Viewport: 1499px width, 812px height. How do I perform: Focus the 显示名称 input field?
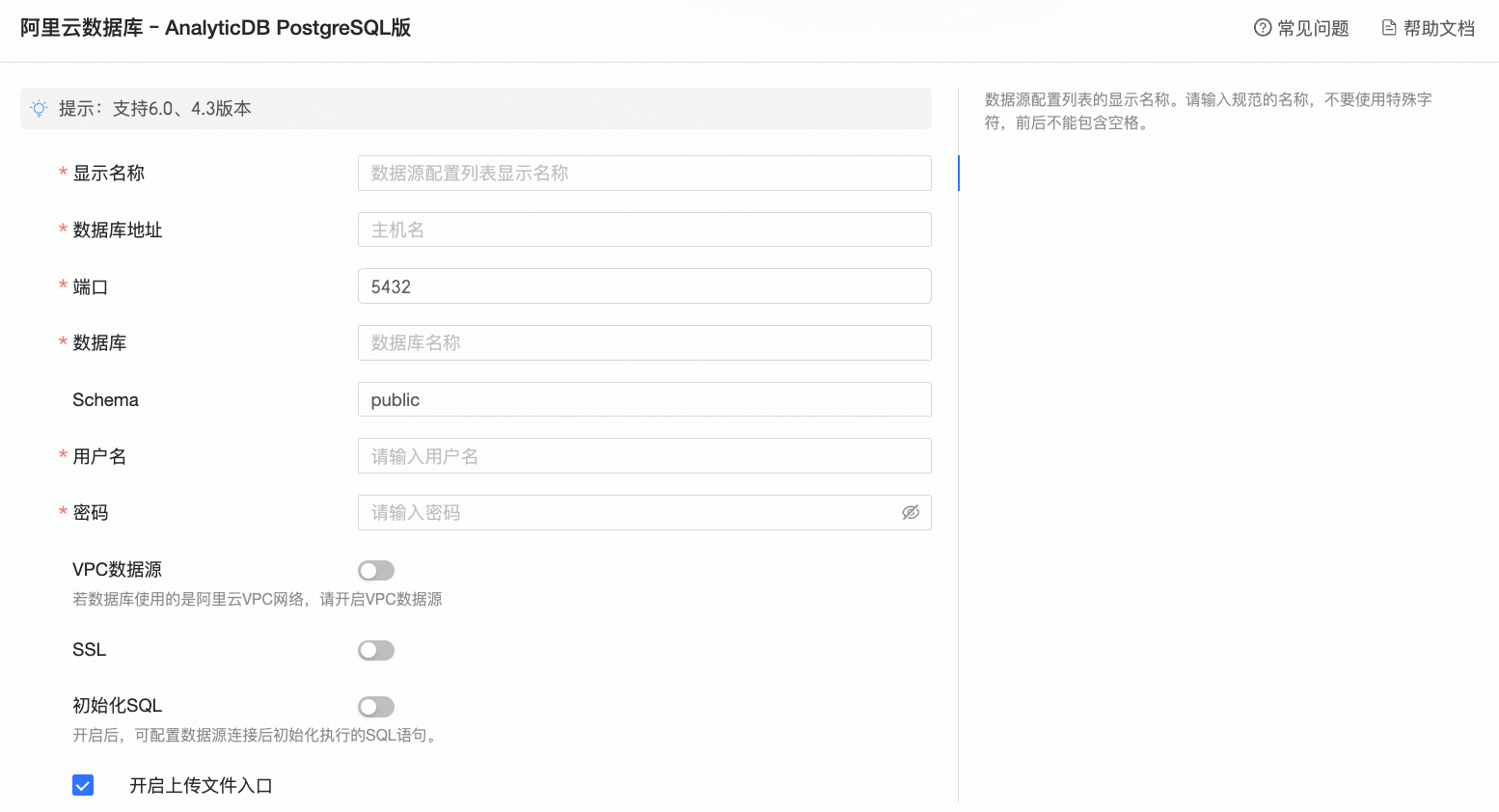(x=644, y=173)
